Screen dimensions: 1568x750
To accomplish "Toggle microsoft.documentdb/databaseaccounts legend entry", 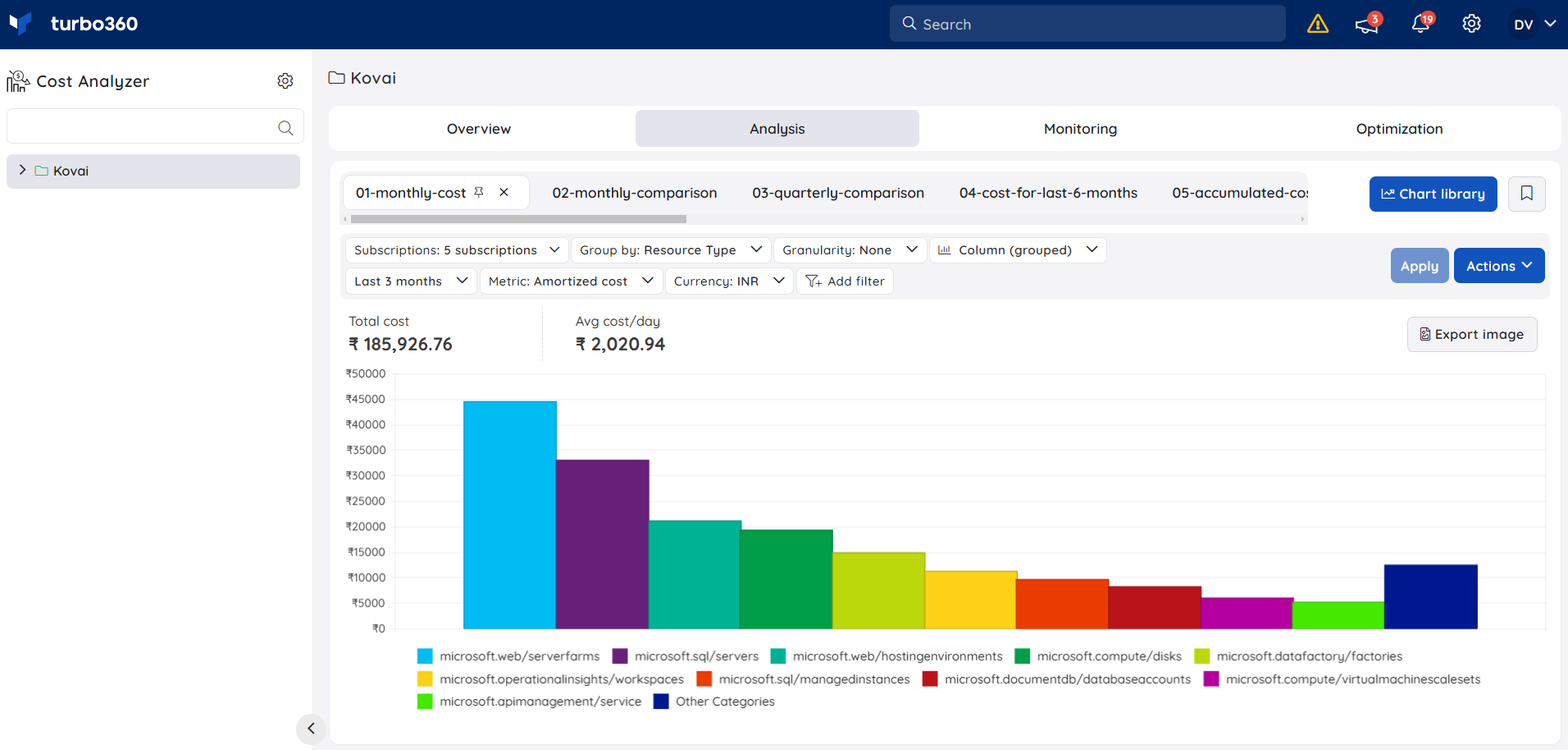I will click(1056, 679).
